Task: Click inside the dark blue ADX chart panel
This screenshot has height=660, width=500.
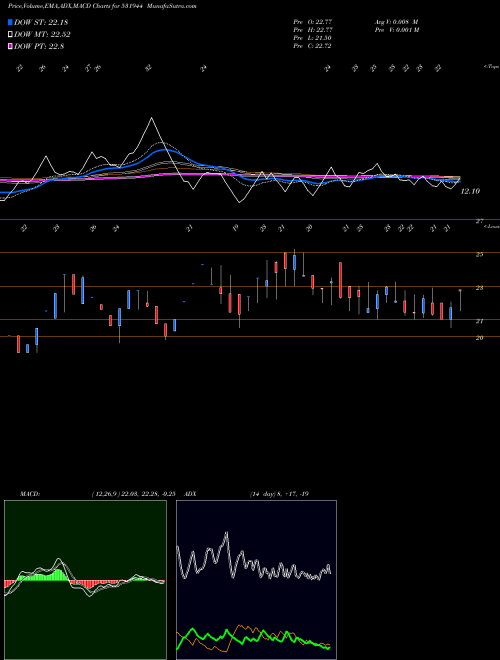Action: (256, 580)
